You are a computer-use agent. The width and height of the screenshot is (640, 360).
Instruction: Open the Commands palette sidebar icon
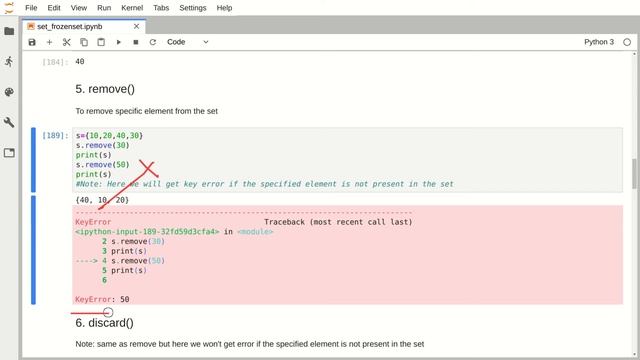(x=9, y=92)
